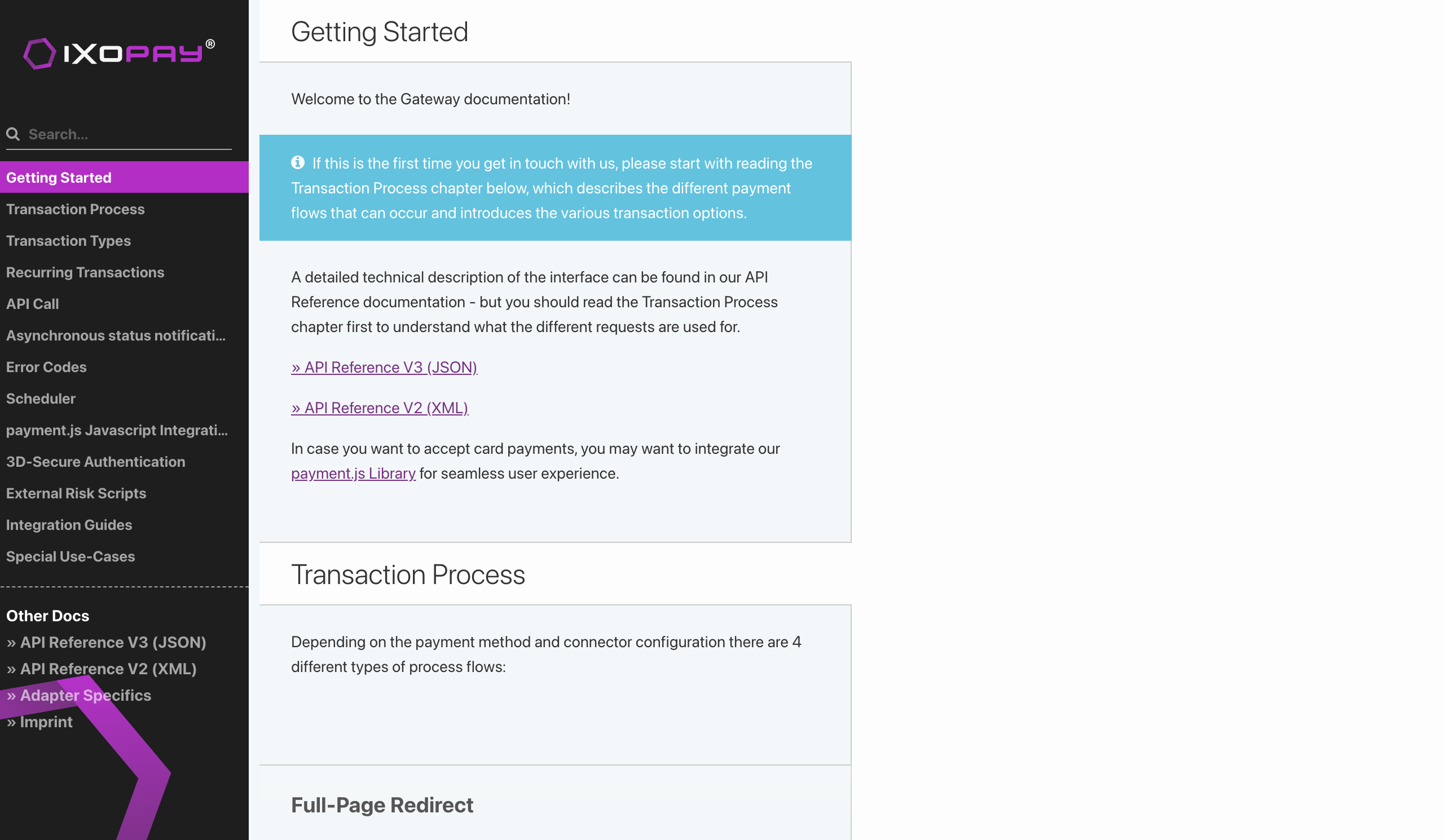Navigate to Error Codes section
Screen dimensions: 1444x840
(124, 366)
